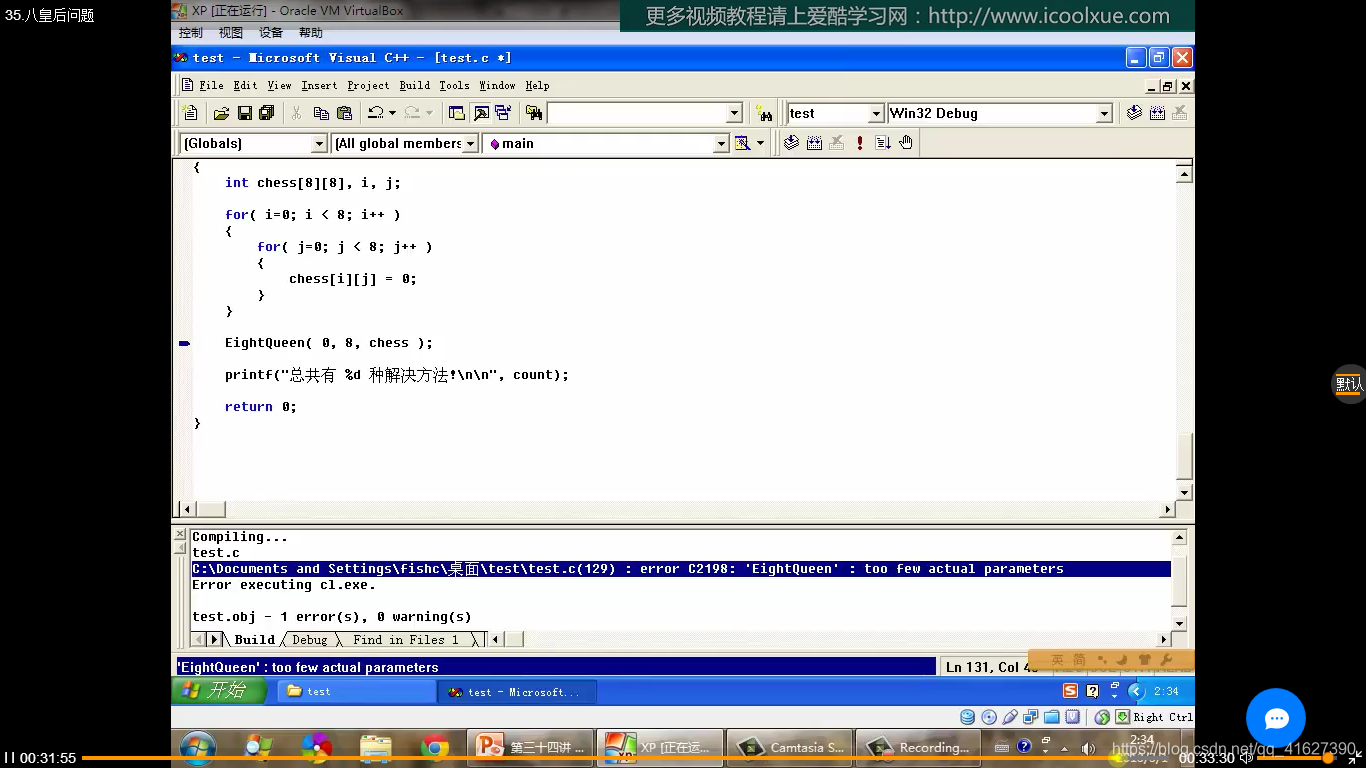Click the hand Insert Breakpoint icon
The image size is (1366, 768).
coord(906,143)
